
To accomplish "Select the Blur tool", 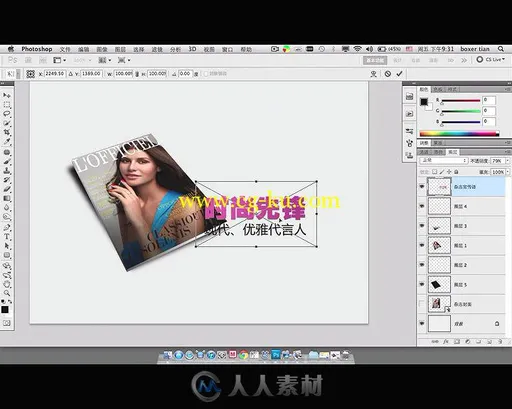I will 7,208.
